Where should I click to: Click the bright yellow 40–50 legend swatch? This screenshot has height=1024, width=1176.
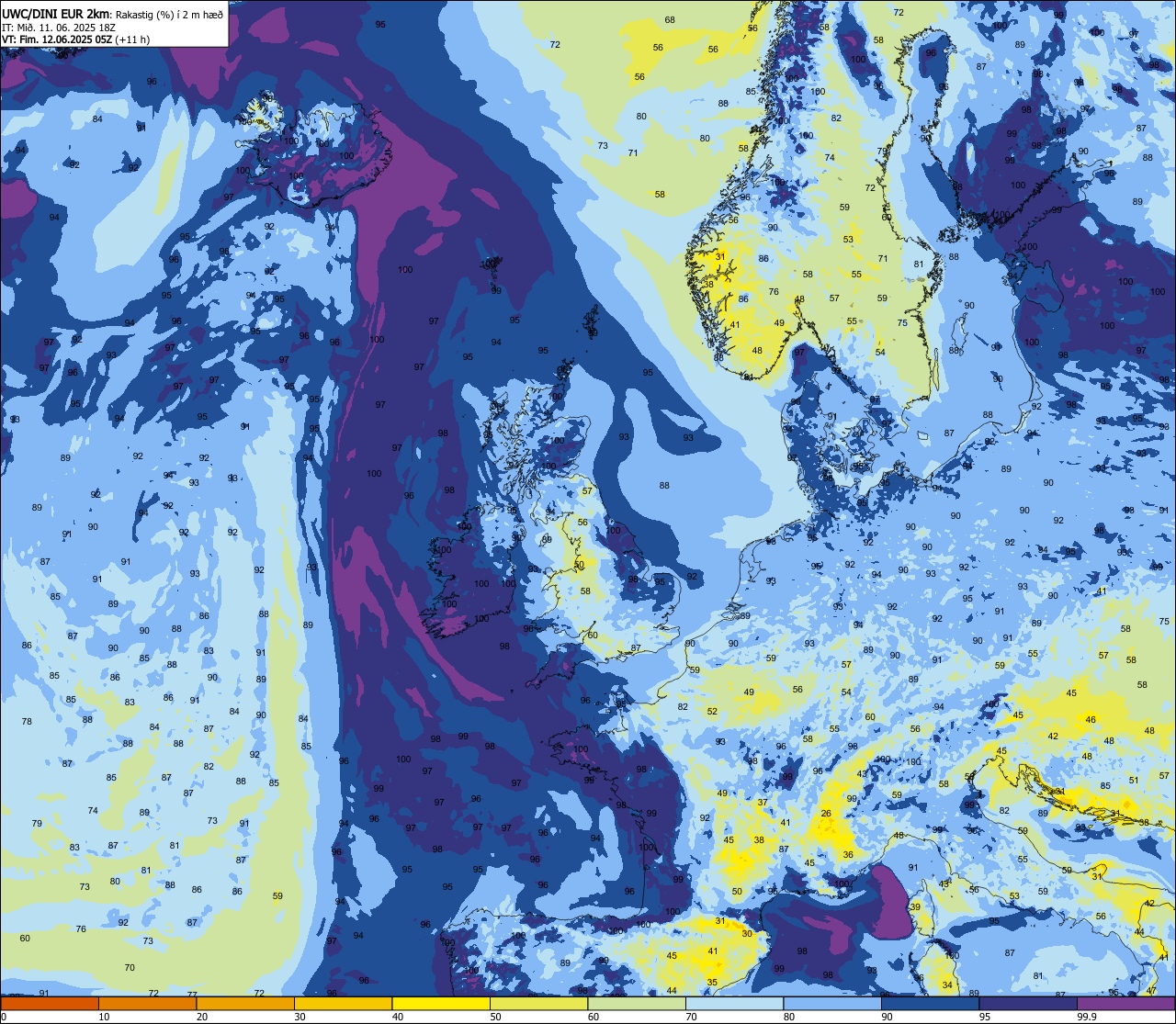(x=441, y=1004)
